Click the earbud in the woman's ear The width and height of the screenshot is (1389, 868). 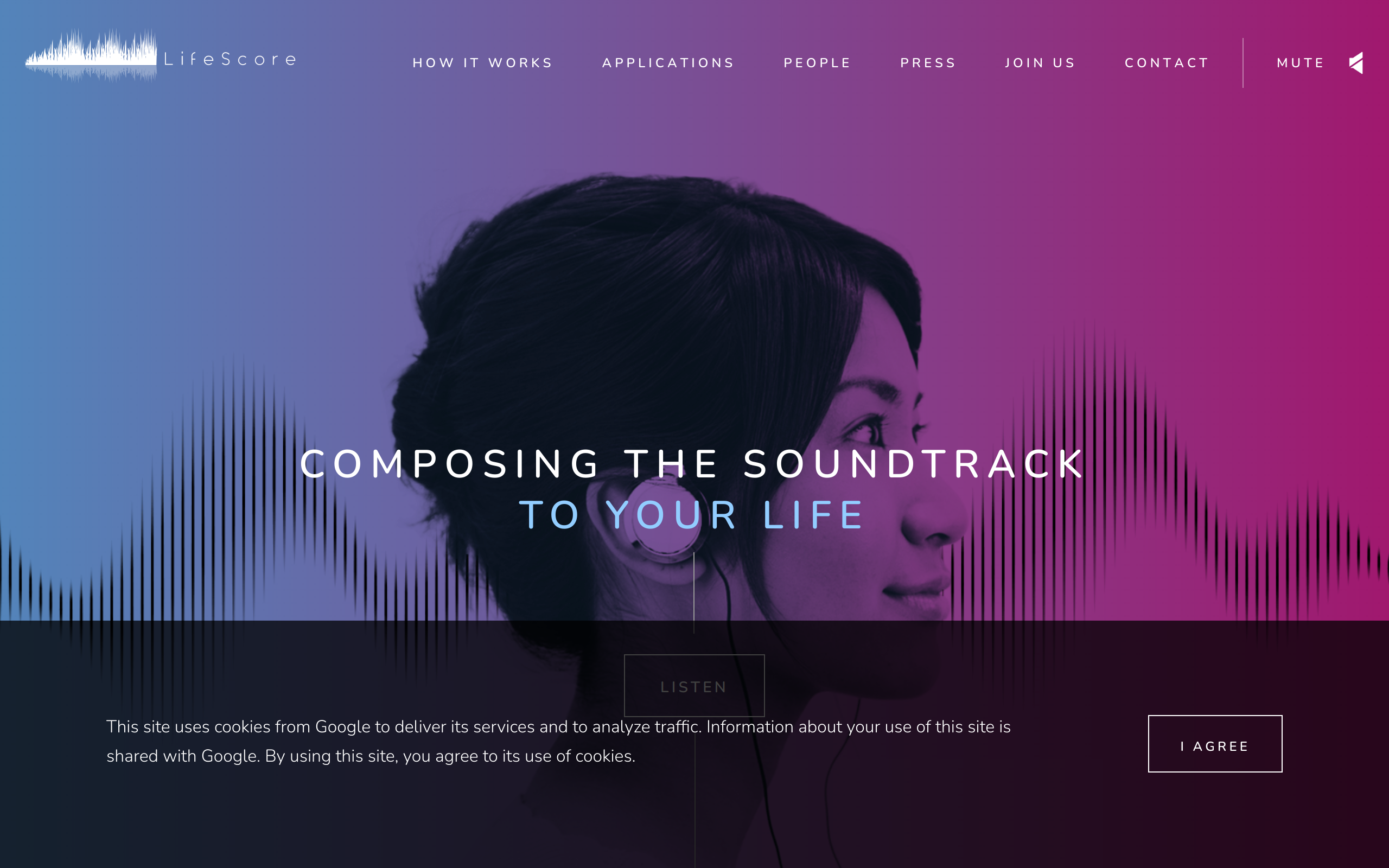tap(666, 516)
